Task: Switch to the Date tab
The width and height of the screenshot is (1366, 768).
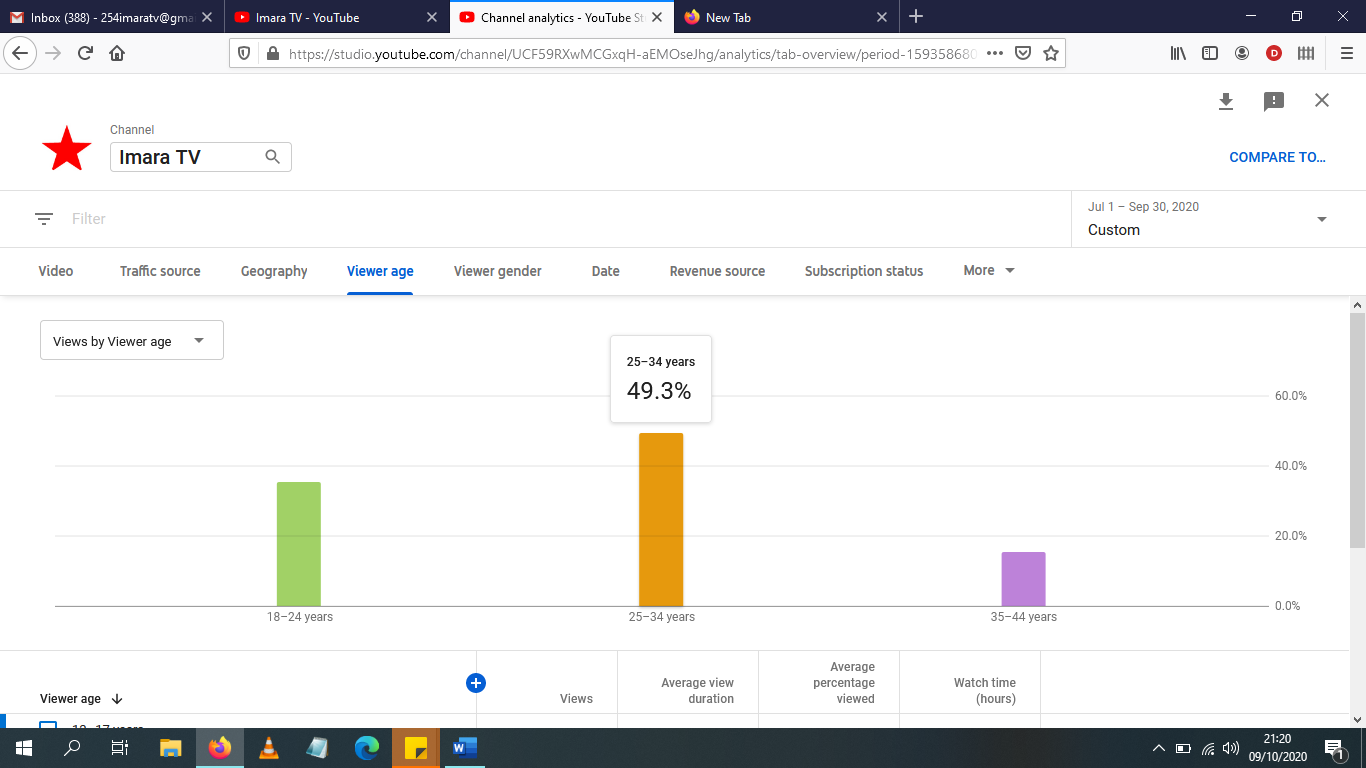Action: click(x=606, y=271)
